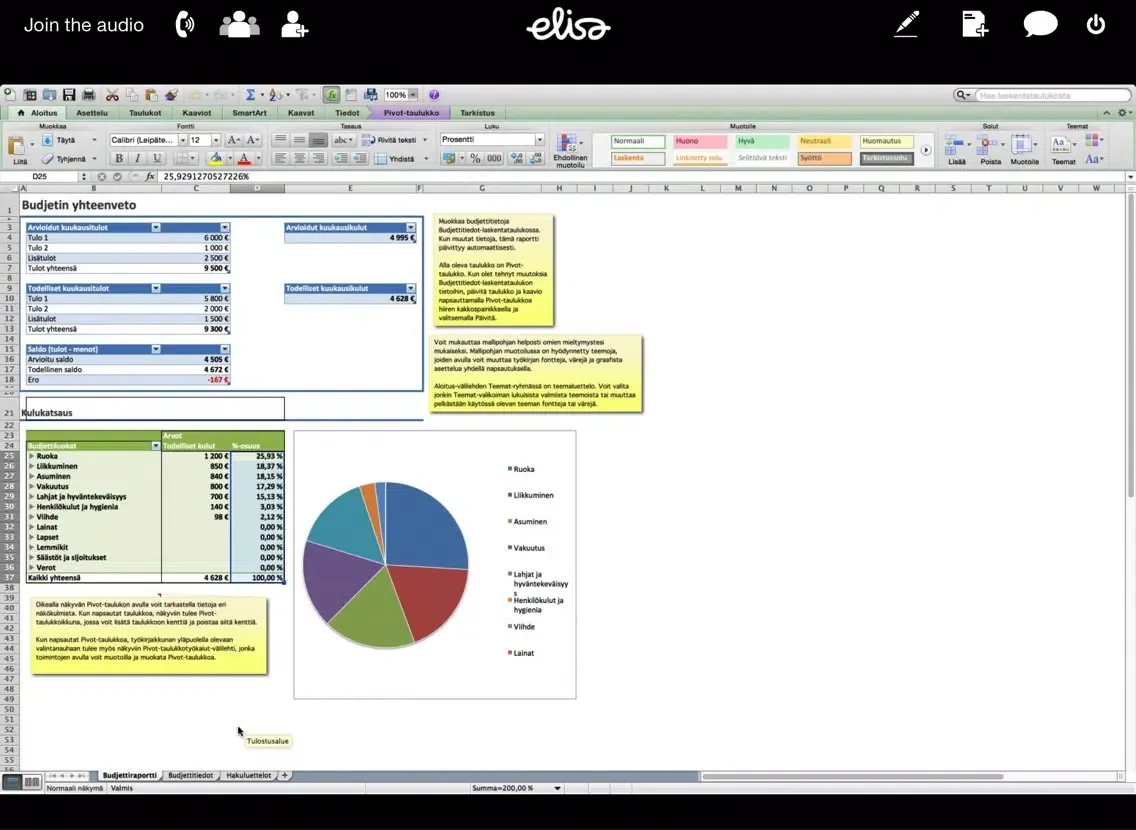Image resolution: width=1136 pixels, height=830 pixels.
Task: Open the participants list icon in Elisa bar
Action: (239, 25)
